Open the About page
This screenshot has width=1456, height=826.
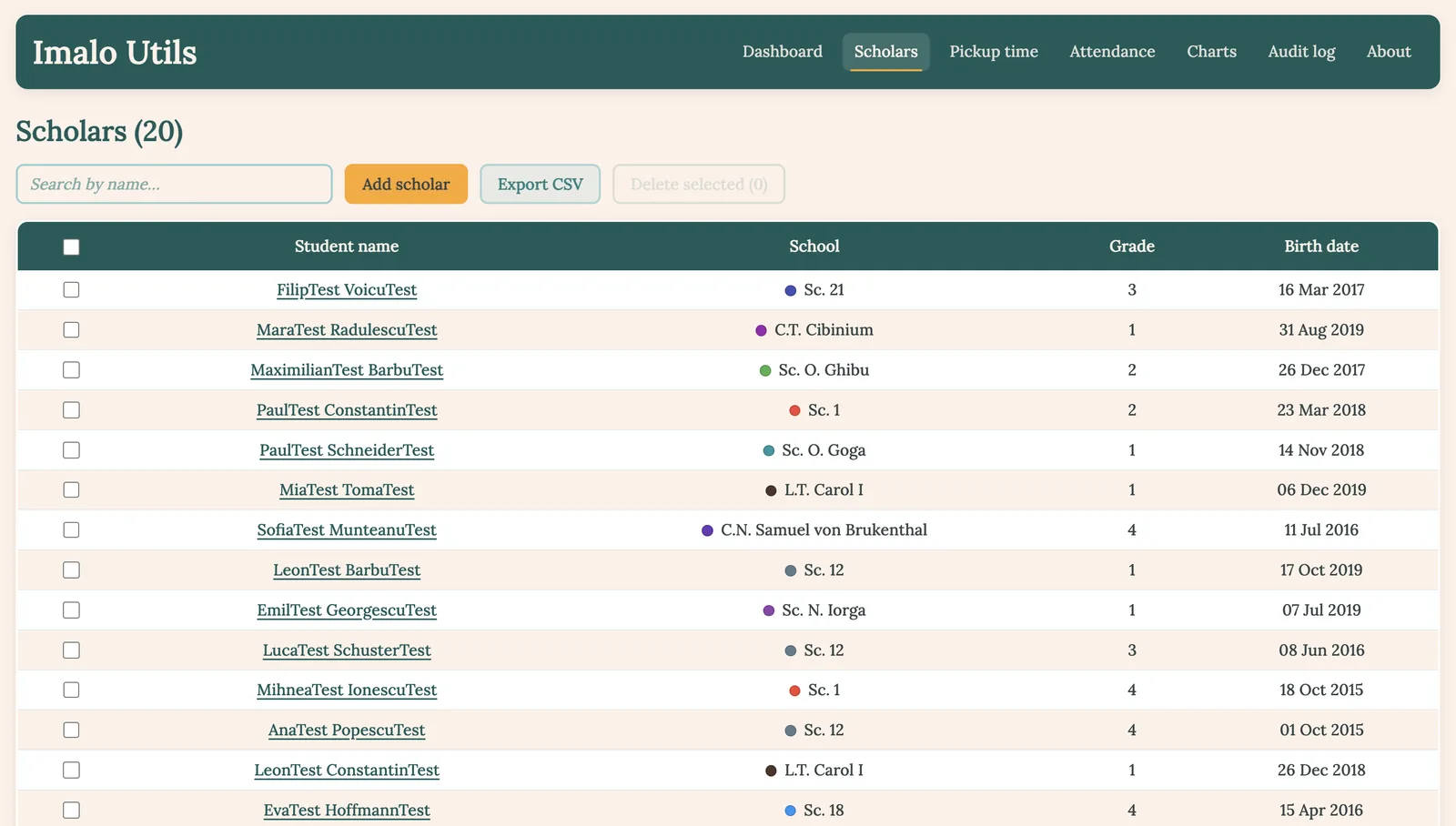tap(1389, 52)
